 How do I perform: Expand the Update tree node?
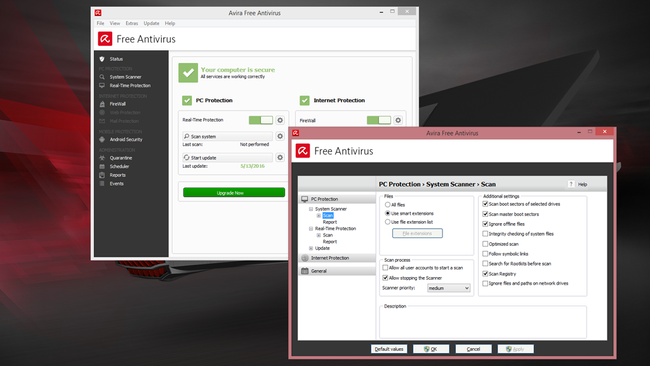[310, 248]
